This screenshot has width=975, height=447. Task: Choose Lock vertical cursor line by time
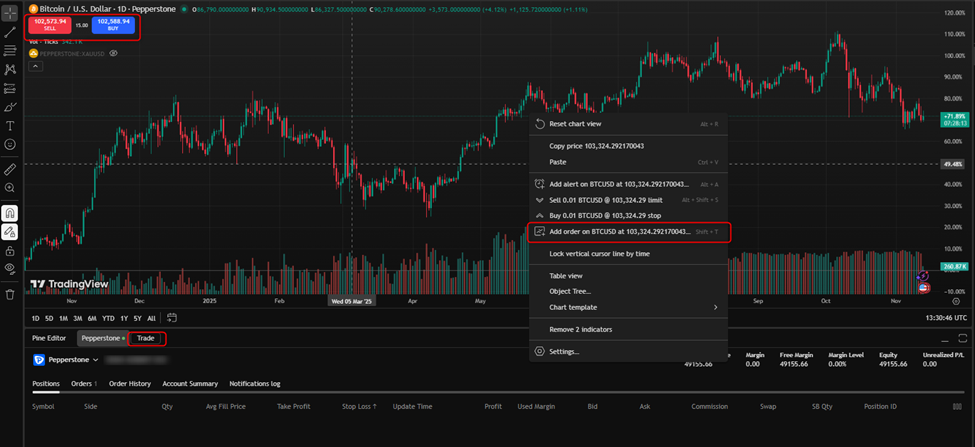click(628, 254)
